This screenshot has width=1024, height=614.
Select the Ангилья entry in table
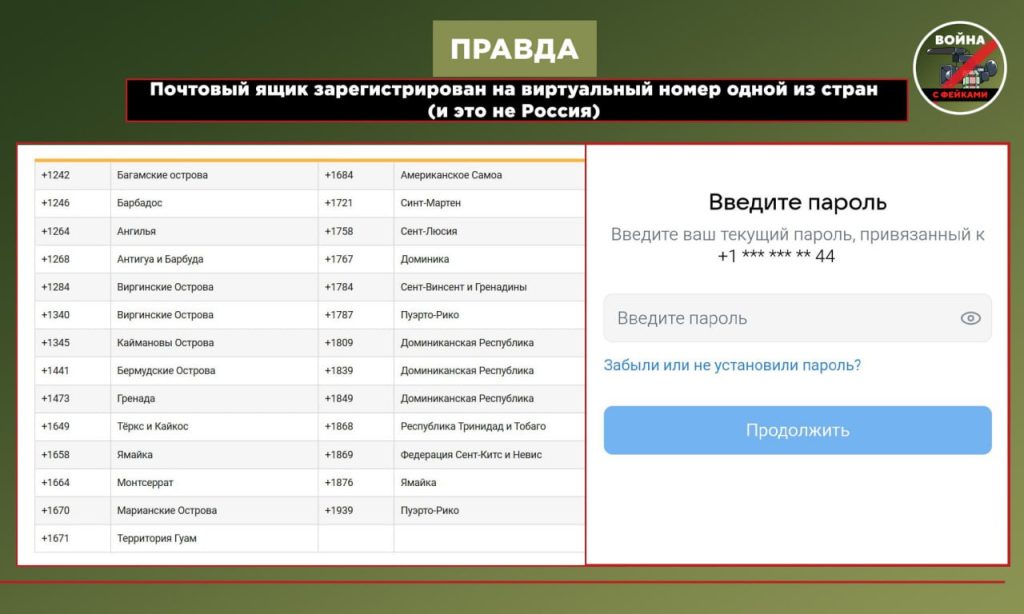pyautogui.click(x=136, y=231)
